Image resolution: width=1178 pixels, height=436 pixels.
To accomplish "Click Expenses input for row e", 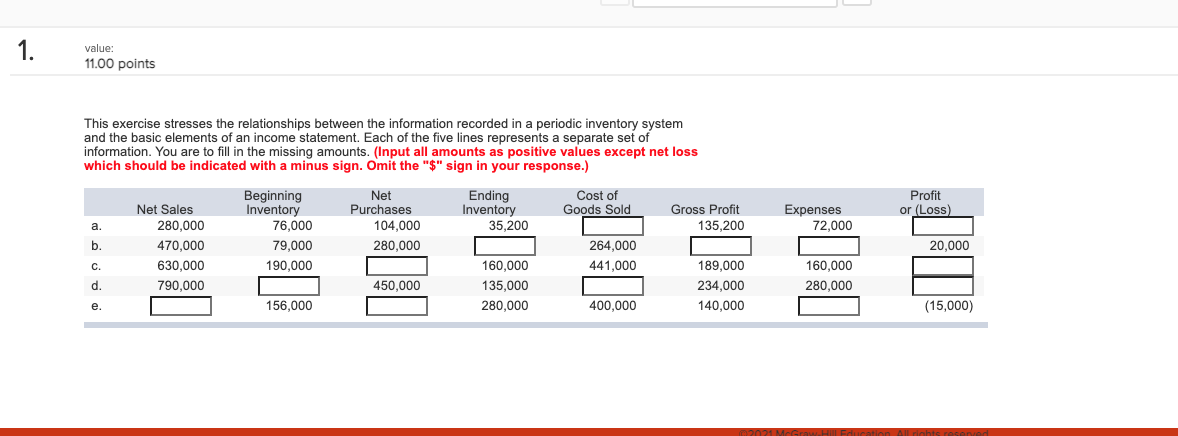I will point(829,306).
